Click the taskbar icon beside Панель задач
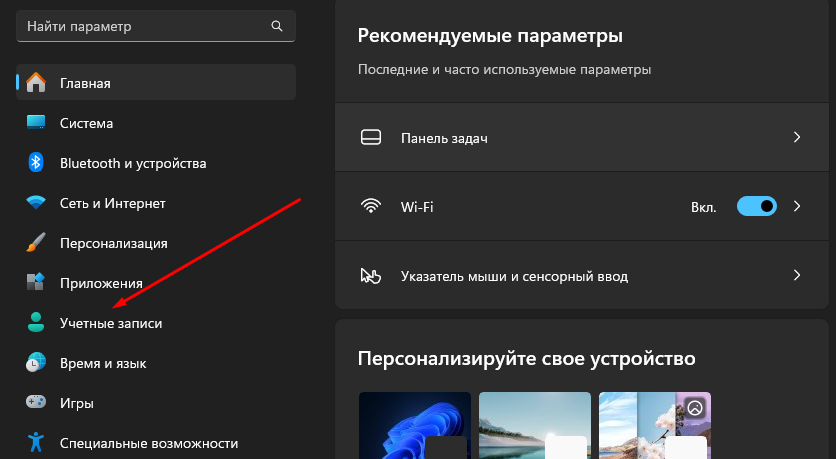 (371, 138)
